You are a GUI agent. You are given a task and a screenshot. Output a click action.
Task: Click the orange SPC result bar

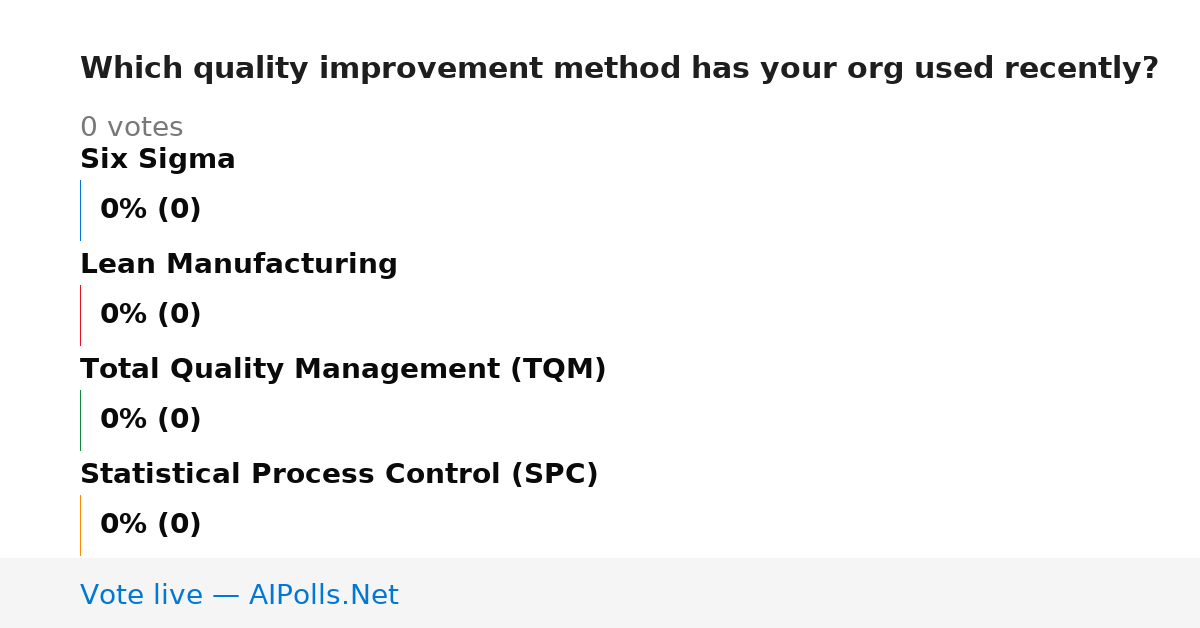(x=80, y=525)
